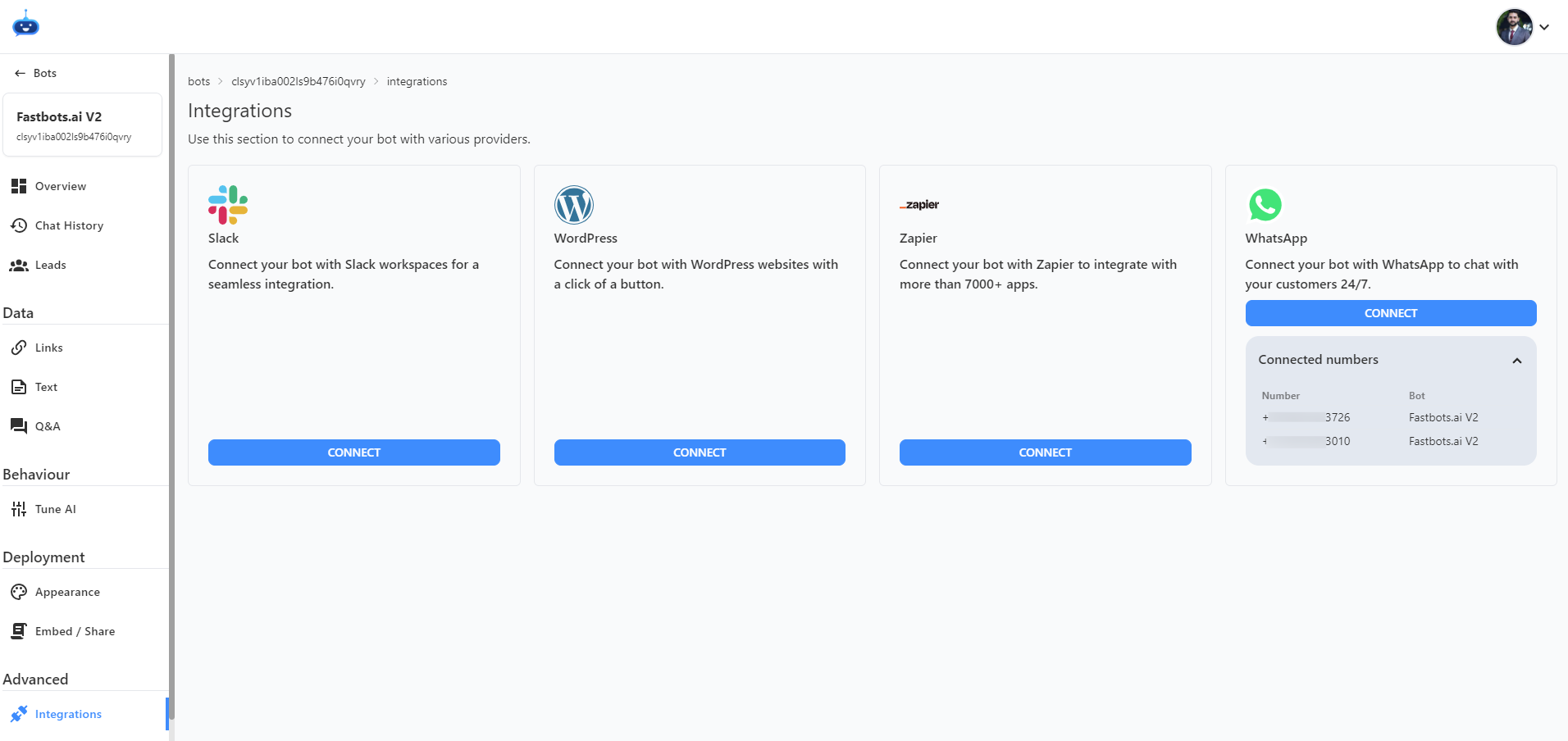The width and height of the screenshot is (1568, 741).
Task: Click the bot ID breadcrumb link
Action: [x=299, y=81]
